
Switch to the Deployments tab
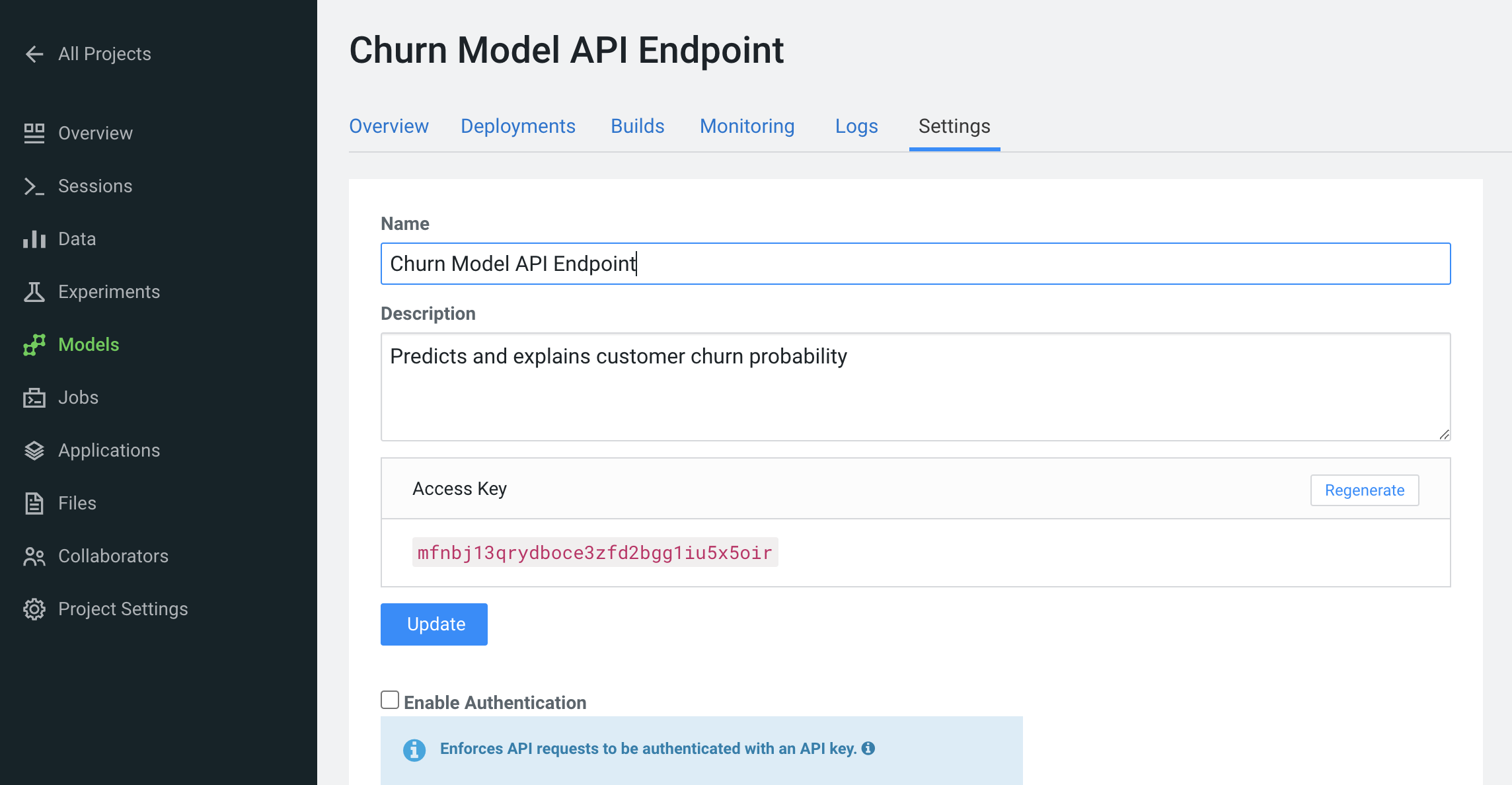pyautogui.click(x=518, y=126)
